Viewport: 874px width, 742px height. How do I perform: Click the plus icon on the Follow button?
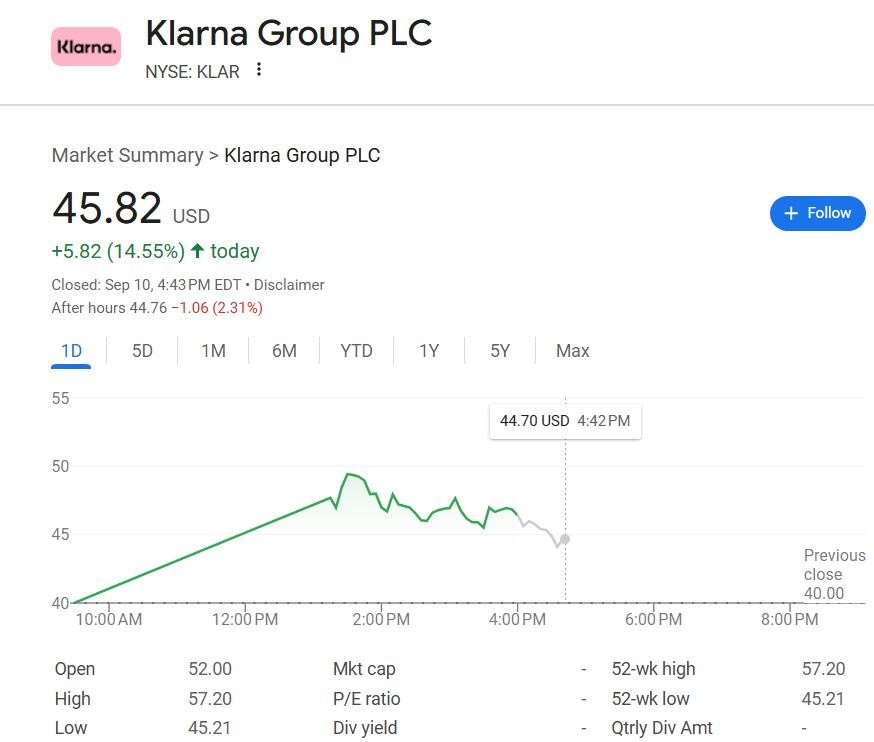[791, 213]
